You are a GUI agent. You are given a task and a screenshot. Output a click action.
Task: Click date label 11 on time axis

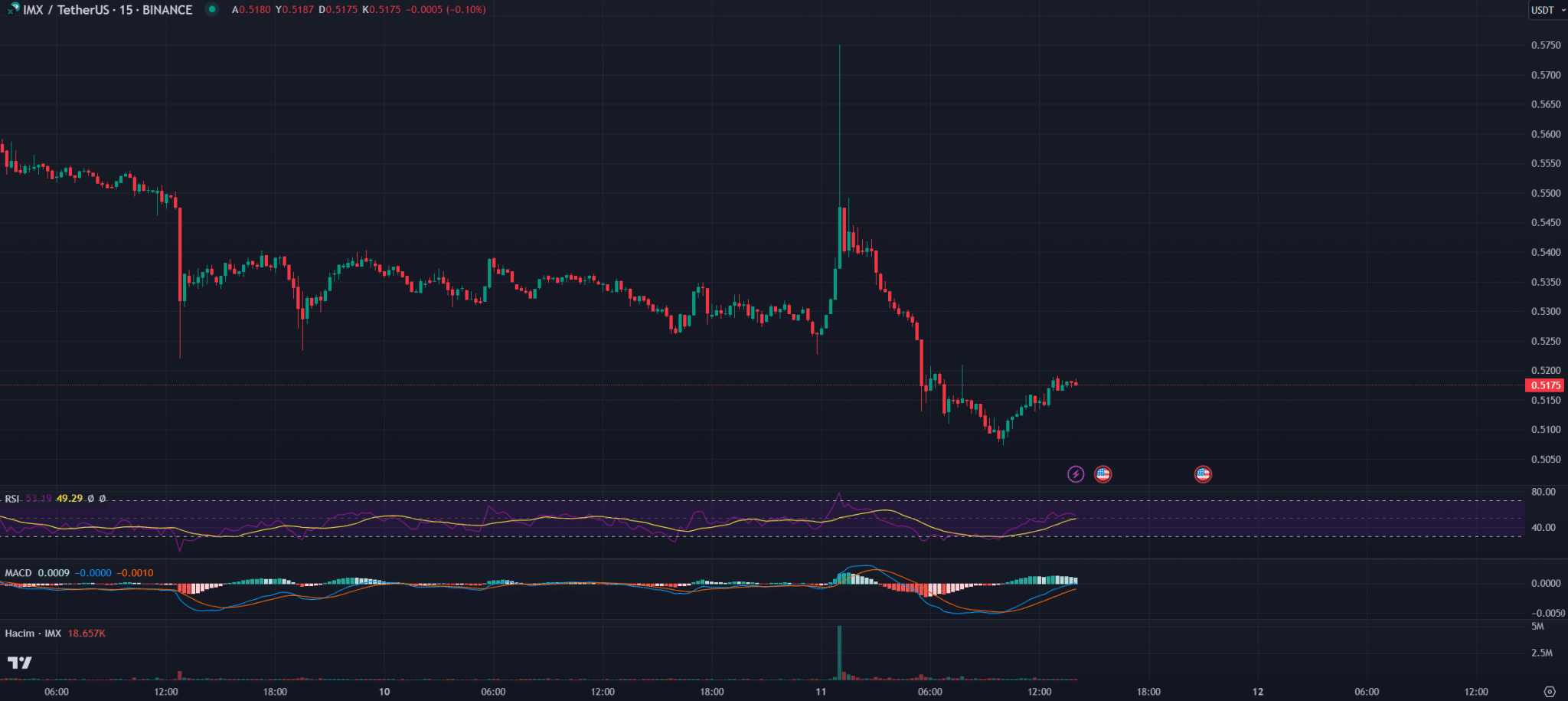[821, 692]
